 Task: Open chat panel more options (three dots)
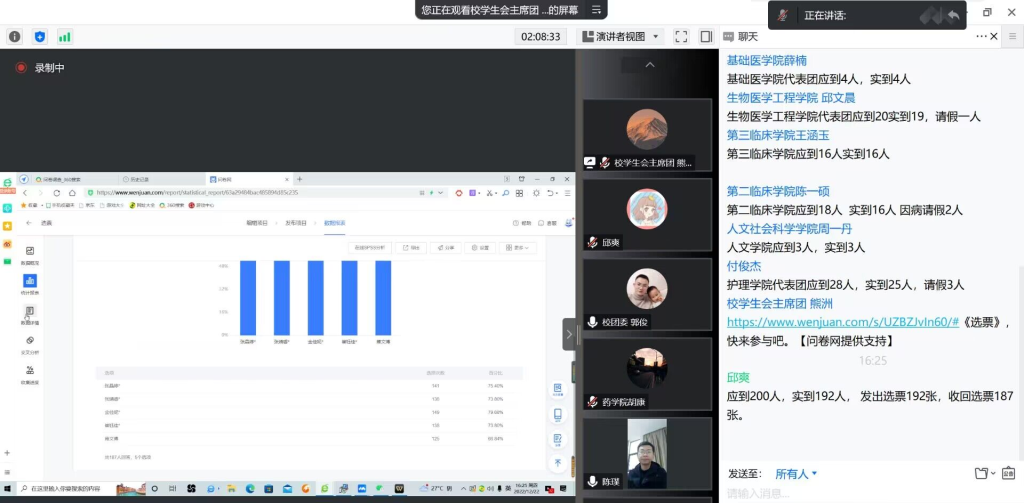pos(979,37)
